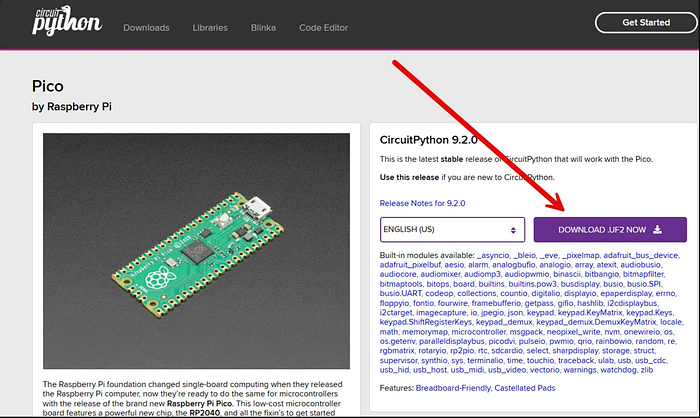This screenshot has height=418, width=700.
Task: Open the rainbowio module link
Action: point(613,341)
